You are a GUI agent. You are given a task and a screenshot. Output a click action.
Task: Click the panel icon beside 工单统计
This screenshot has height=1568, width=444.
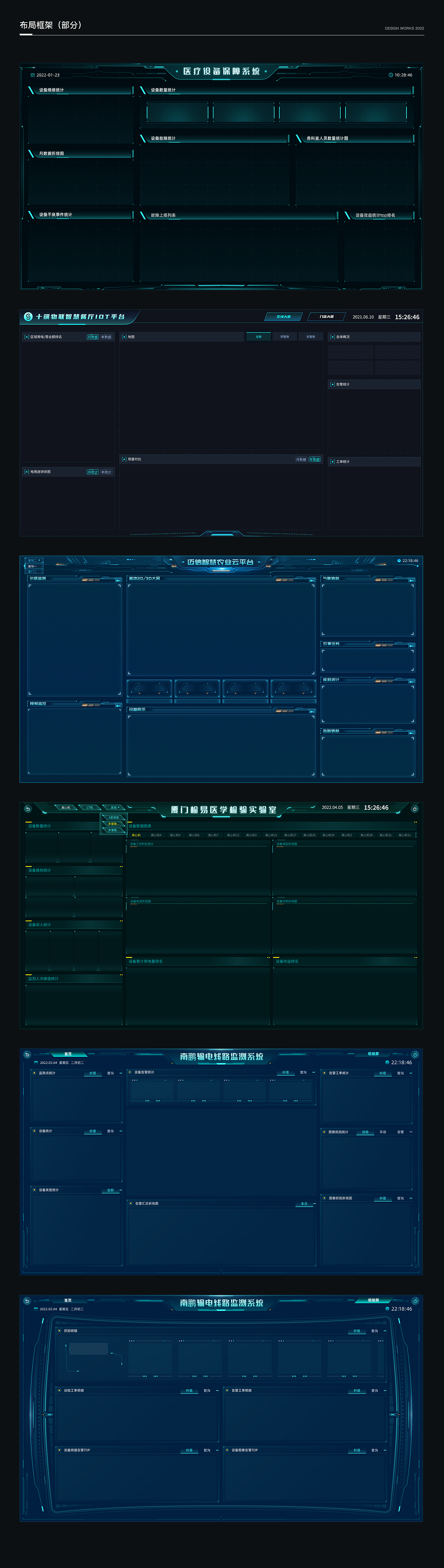coord(332,461)
